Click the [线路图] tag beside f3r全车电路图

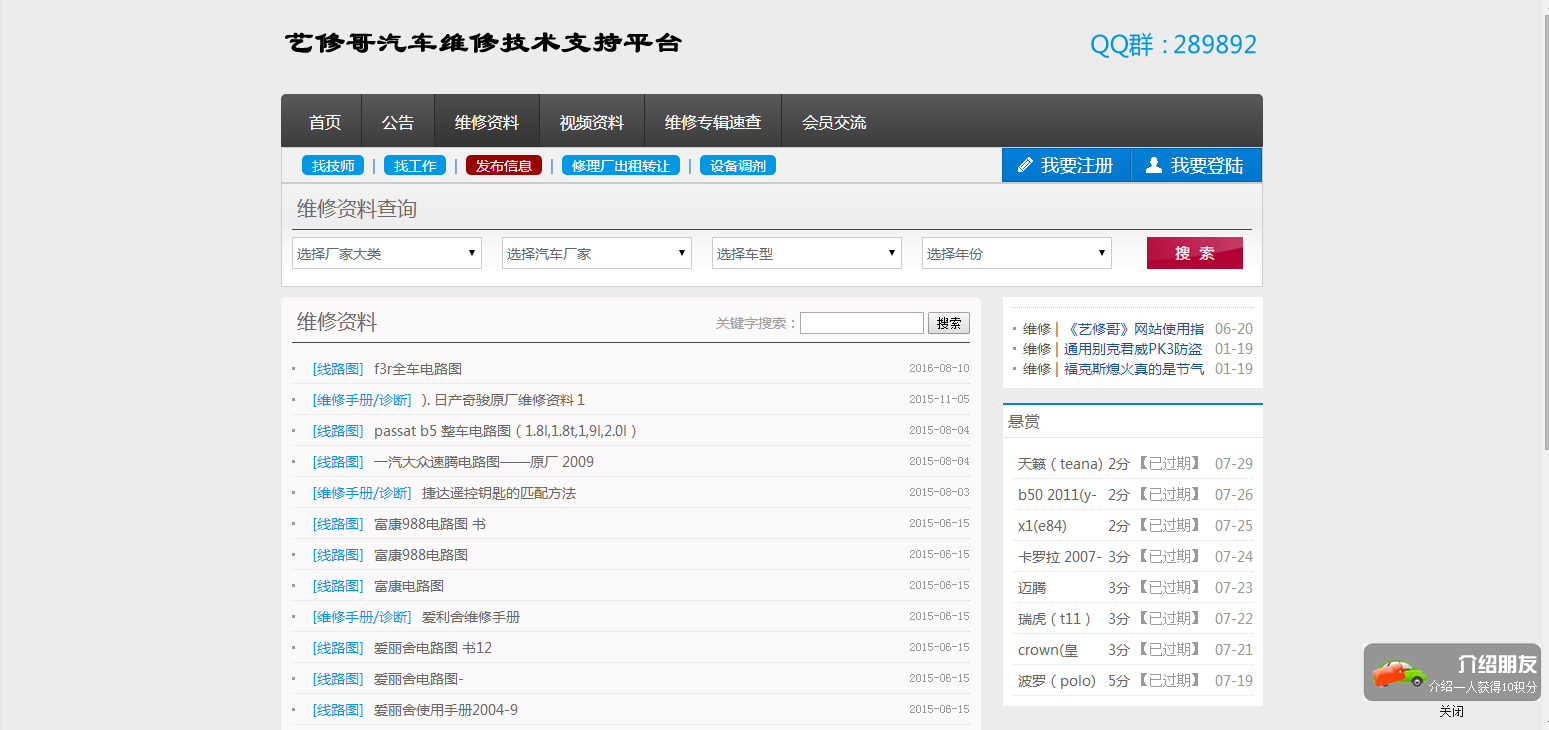coord(338,369)
